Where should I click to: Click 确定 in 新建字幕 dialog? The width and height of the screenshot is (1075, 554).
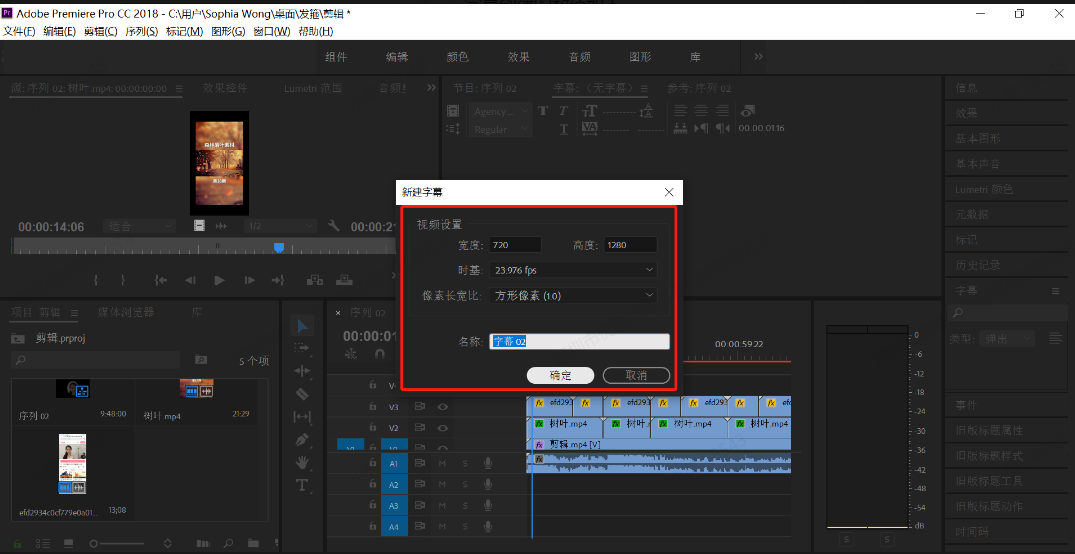(x=560, y=375)
